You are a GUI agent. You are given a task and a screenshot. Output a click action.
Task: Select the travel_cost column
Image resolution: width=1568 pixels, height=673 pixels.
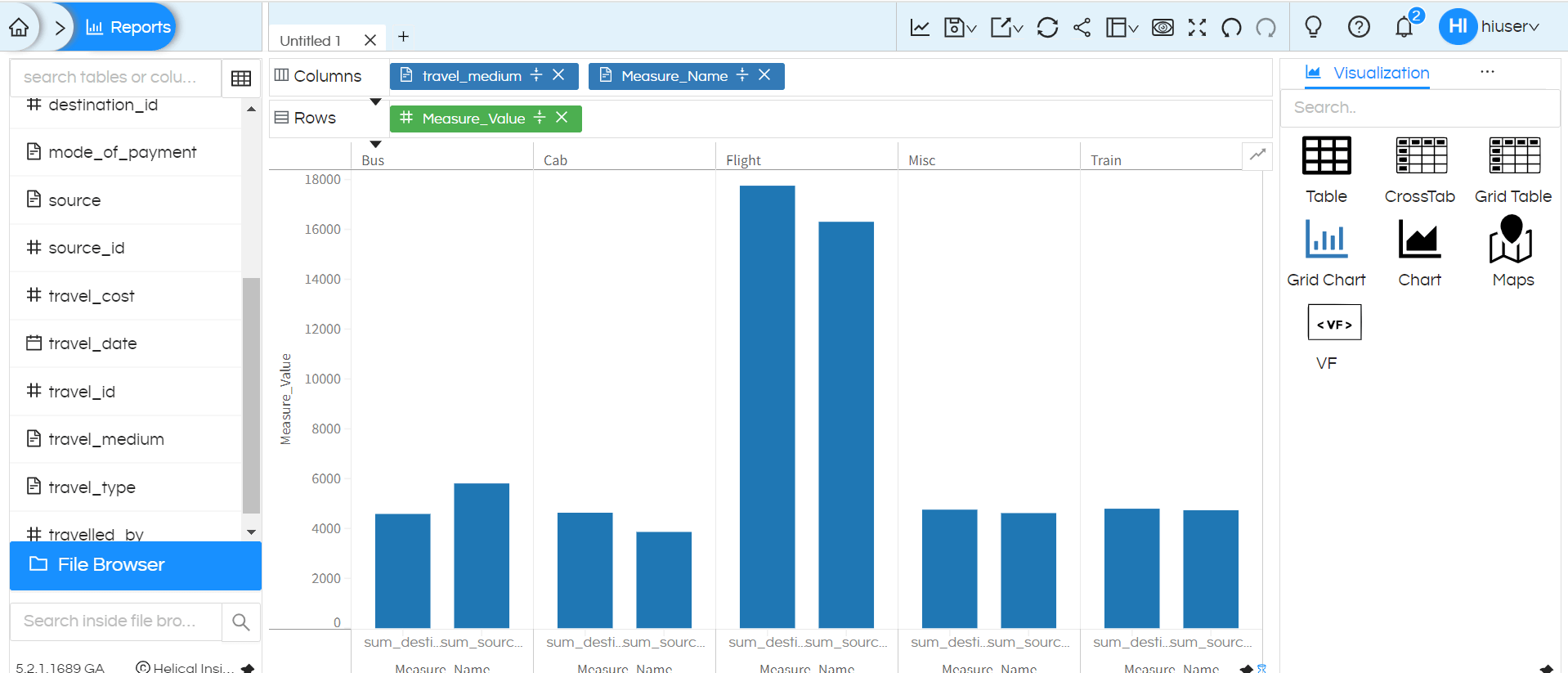[x=91, y=296]
